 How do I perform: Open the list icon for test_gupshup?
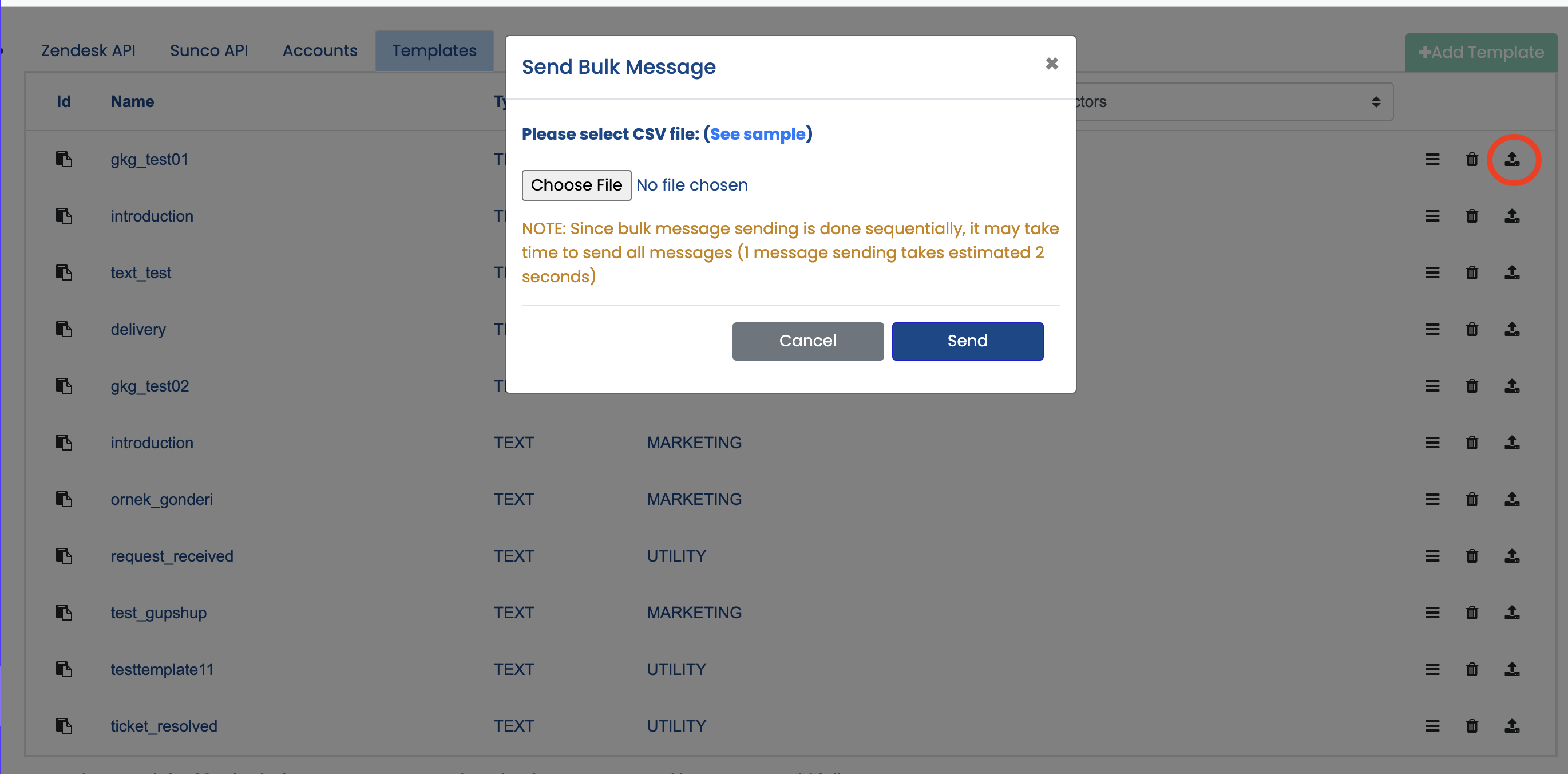[1432, 613]
